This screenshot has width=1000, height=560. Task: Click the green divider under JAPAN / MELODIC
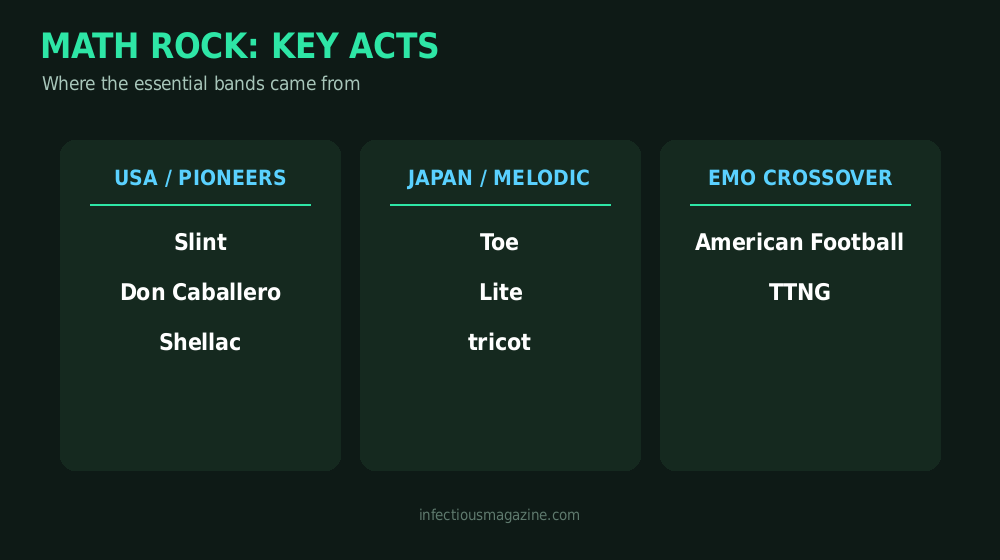501,205
